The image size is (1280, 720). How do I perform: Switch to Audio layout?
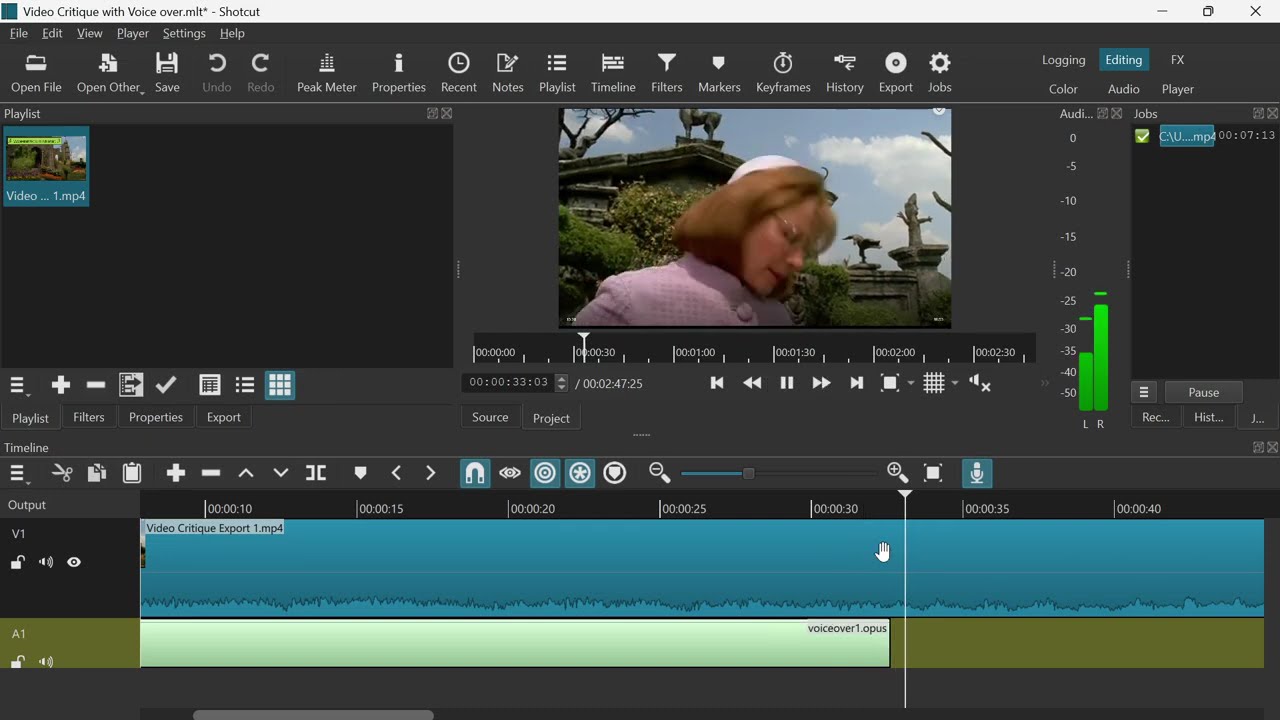tap(1123, 89)
